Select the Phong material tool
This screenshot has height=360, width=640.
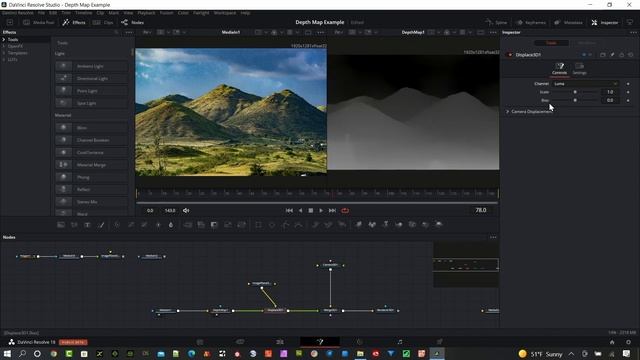click(x=91, y=177)
